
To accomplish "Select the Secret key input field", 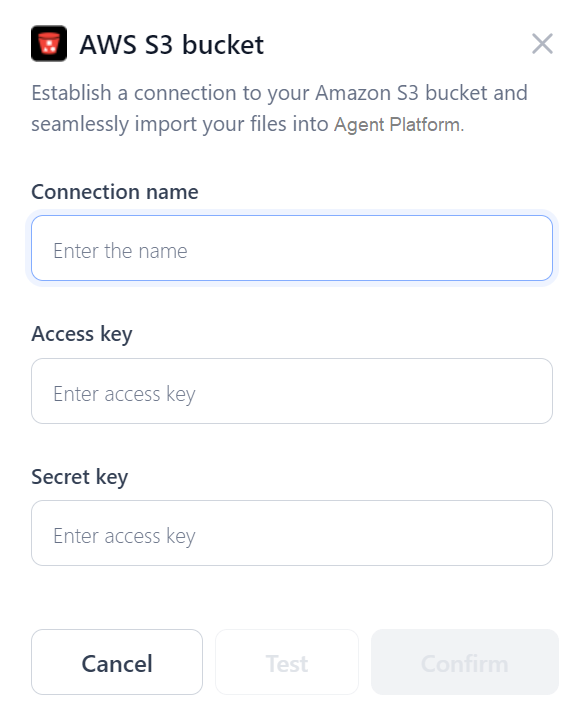I will coord(292,533).
